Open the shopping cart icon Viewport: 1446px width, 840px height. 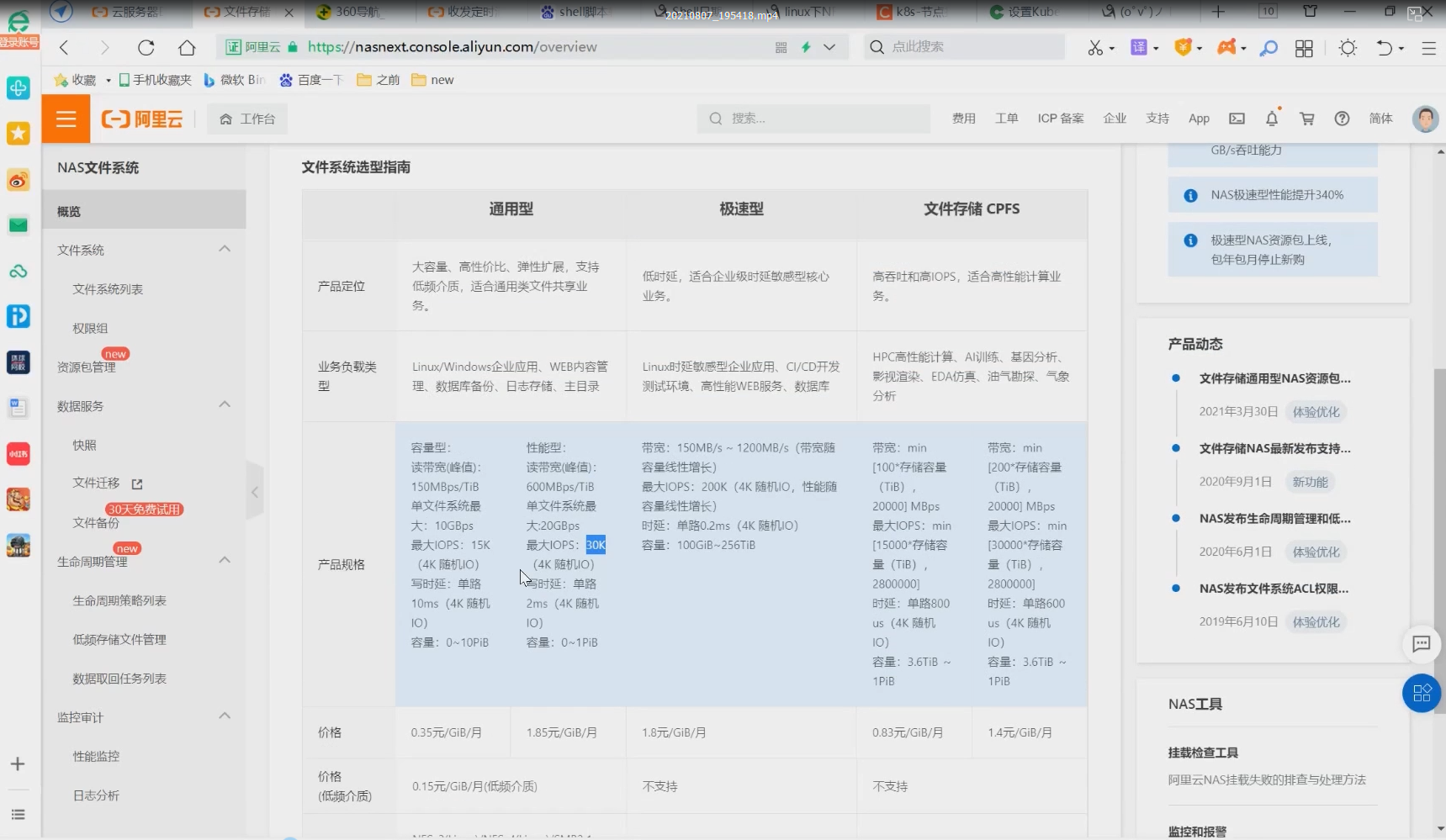[1306, 119]
